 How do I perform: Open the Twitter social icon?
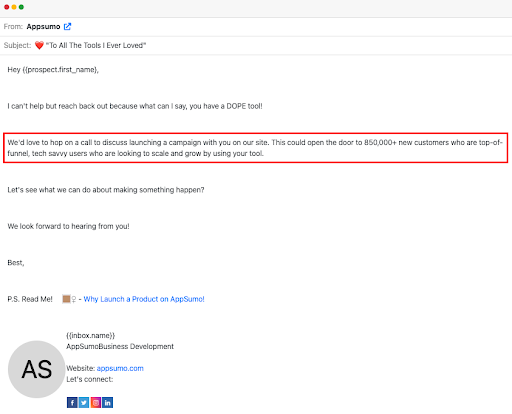tap(84, 402)
